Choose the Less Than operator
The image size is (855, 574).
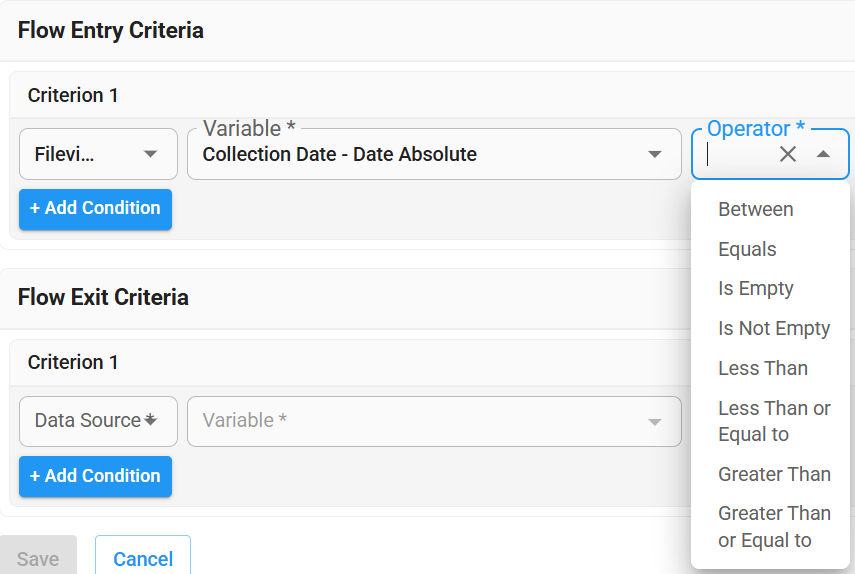pyautogui.click(x=763, y=368)
